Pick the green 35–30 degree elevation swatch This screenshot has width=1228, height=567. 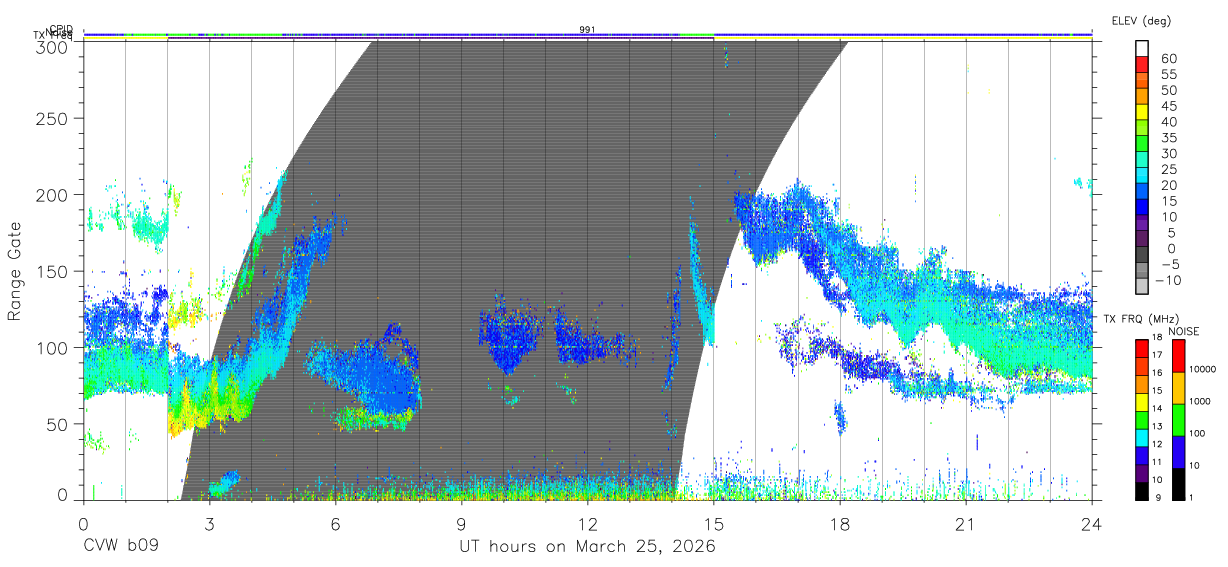[x=1142, y=144]
